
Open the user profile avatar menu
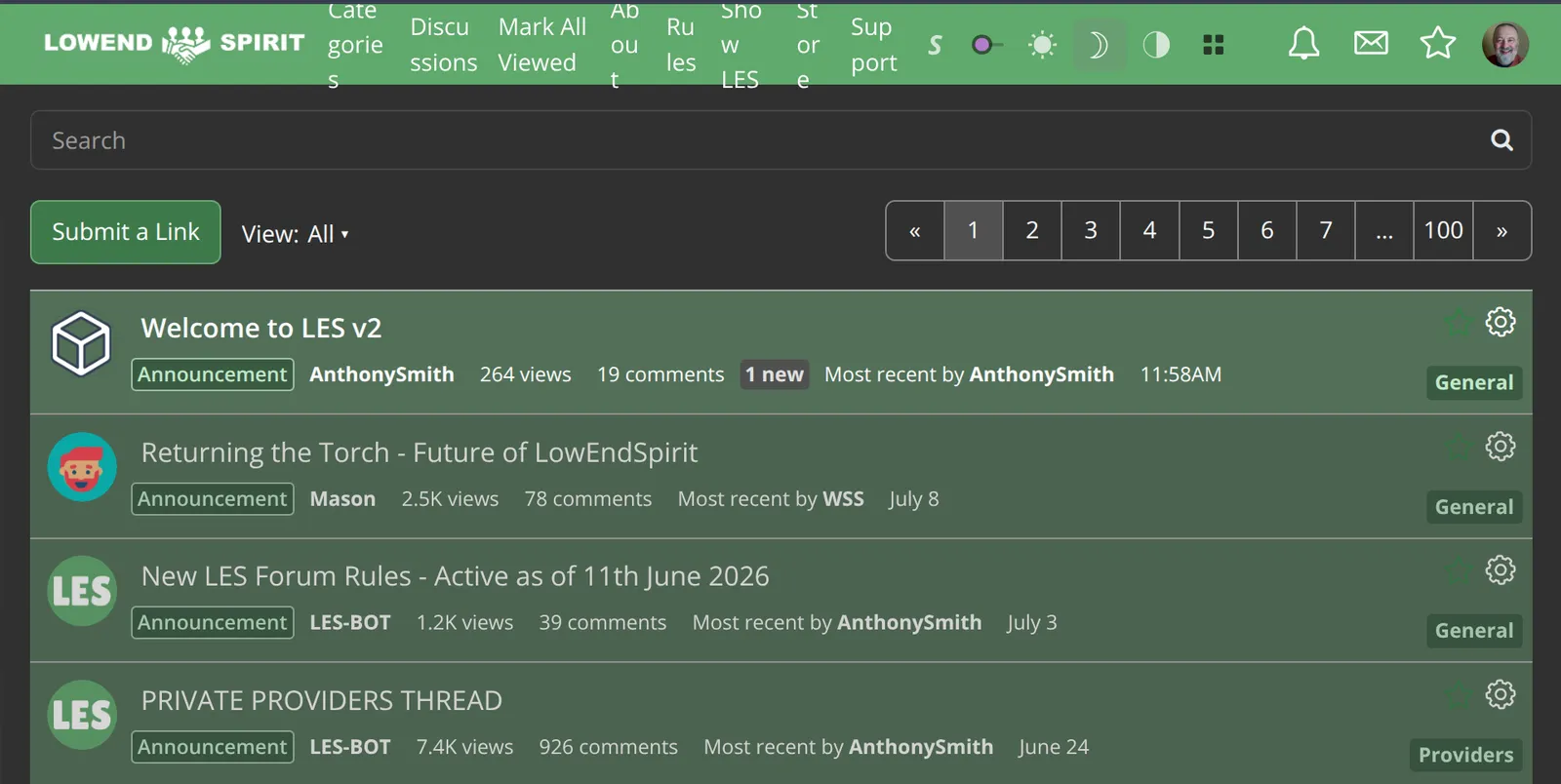(x=1505, y=44)
